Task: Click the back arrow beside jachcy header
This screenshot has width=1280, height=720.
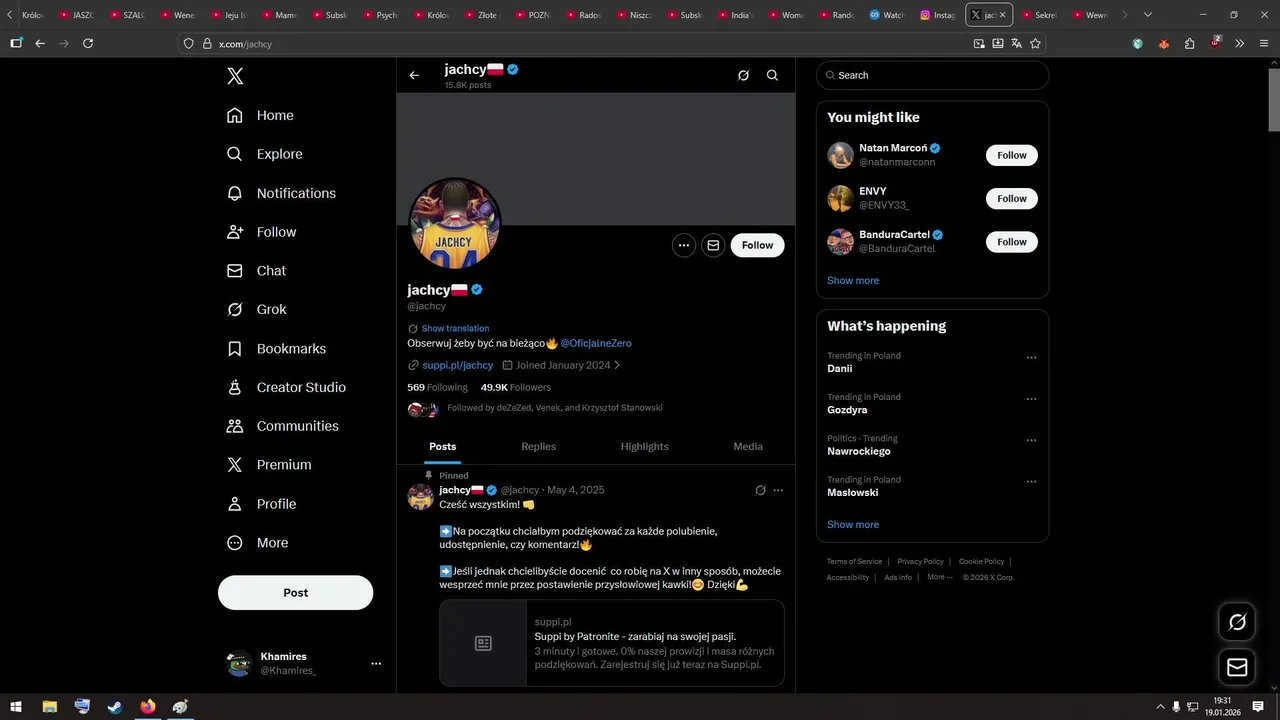Action: pyautogui.click(x=414, y=75)
